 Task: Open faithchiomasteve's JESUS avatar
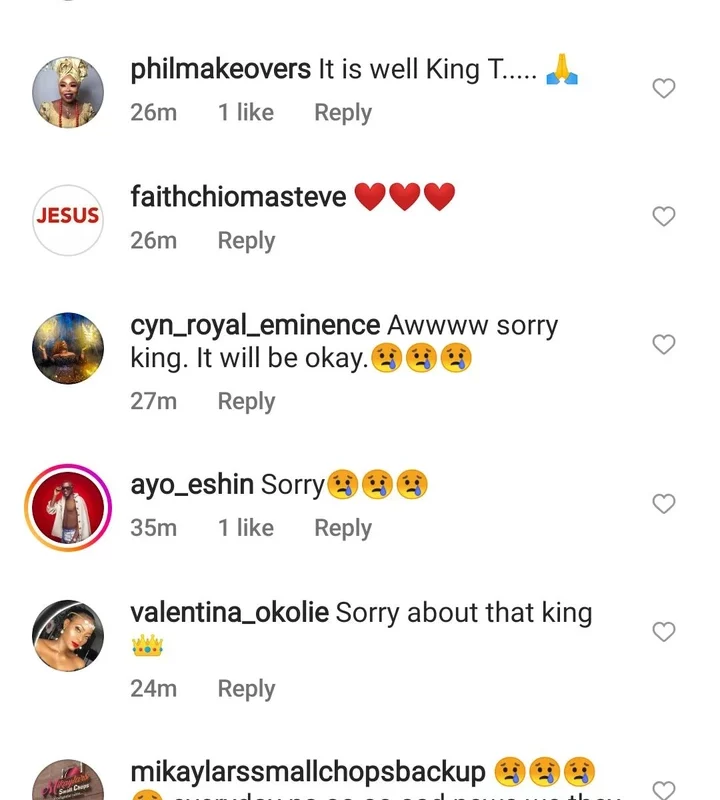tap(68, 220)
